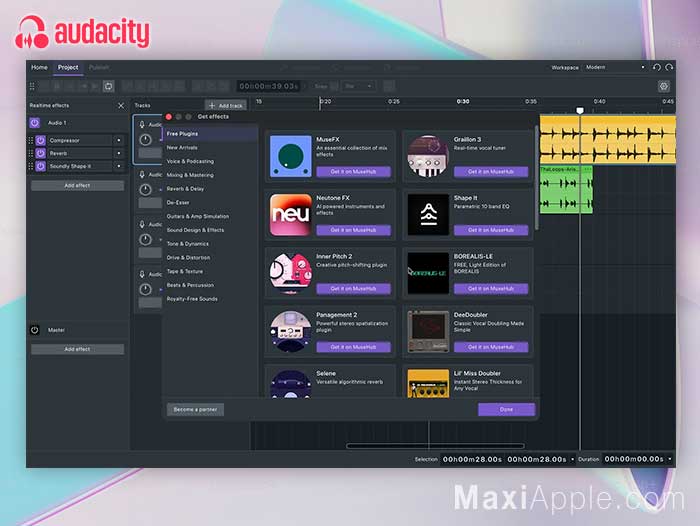Image resolution: width=700 pixels, height=526 pixels.
Task: Select the Voice & Podcasting category
Action: [x=210, y=161]
